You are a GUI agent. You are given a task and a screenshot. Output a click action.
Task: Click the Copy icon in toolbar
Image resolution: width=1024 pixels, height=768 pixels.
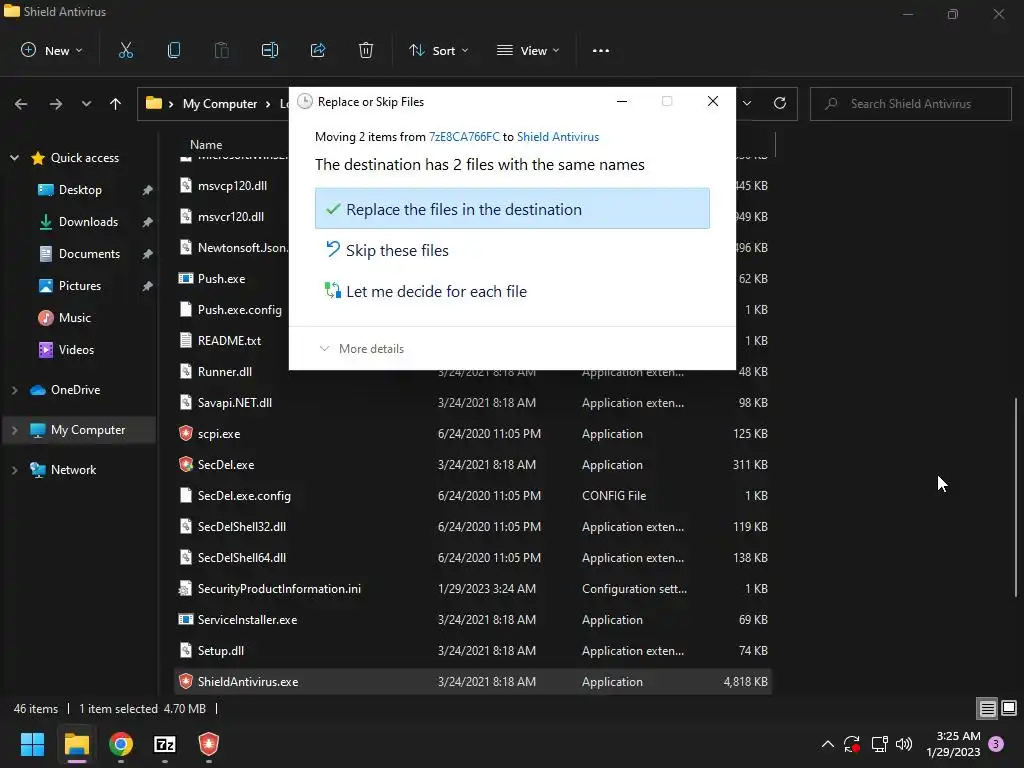point(174,50)
